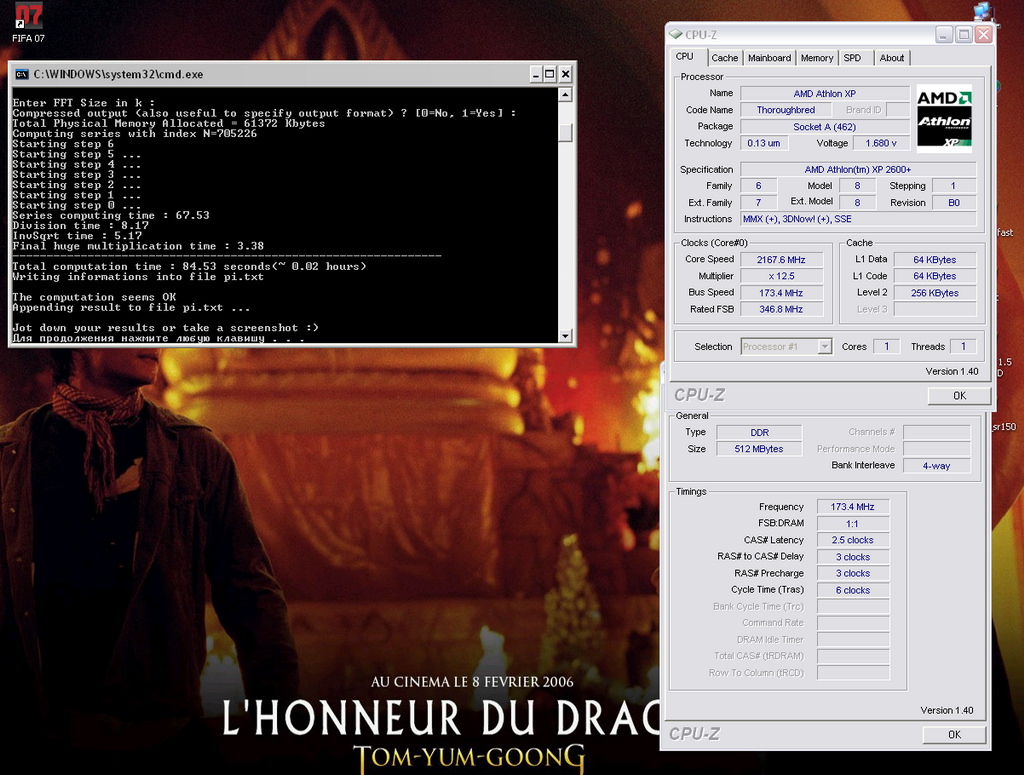Click the Instructions field 'MMX (+), 3DNow! (+), SSE'

pyautogui.click(x=858, y=219)
